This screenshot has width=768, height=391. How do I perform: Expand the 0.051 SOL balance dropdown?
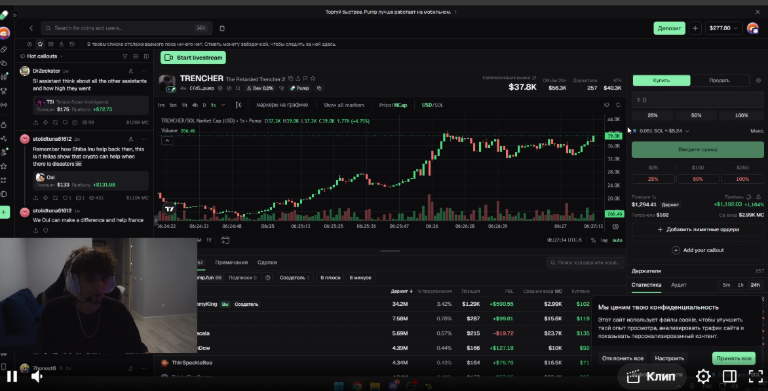pyautogui.click(x=662, y=131)
